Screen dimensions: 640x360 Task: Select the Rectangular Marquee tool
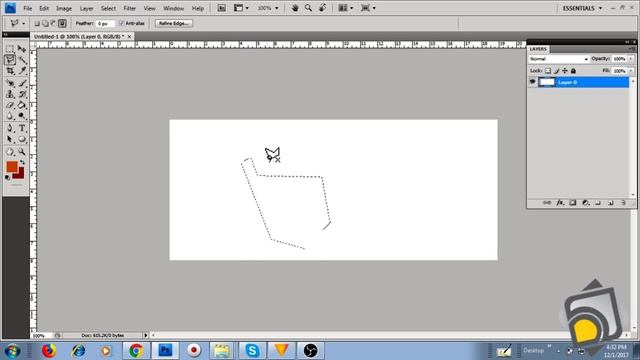tap(10, 49)
